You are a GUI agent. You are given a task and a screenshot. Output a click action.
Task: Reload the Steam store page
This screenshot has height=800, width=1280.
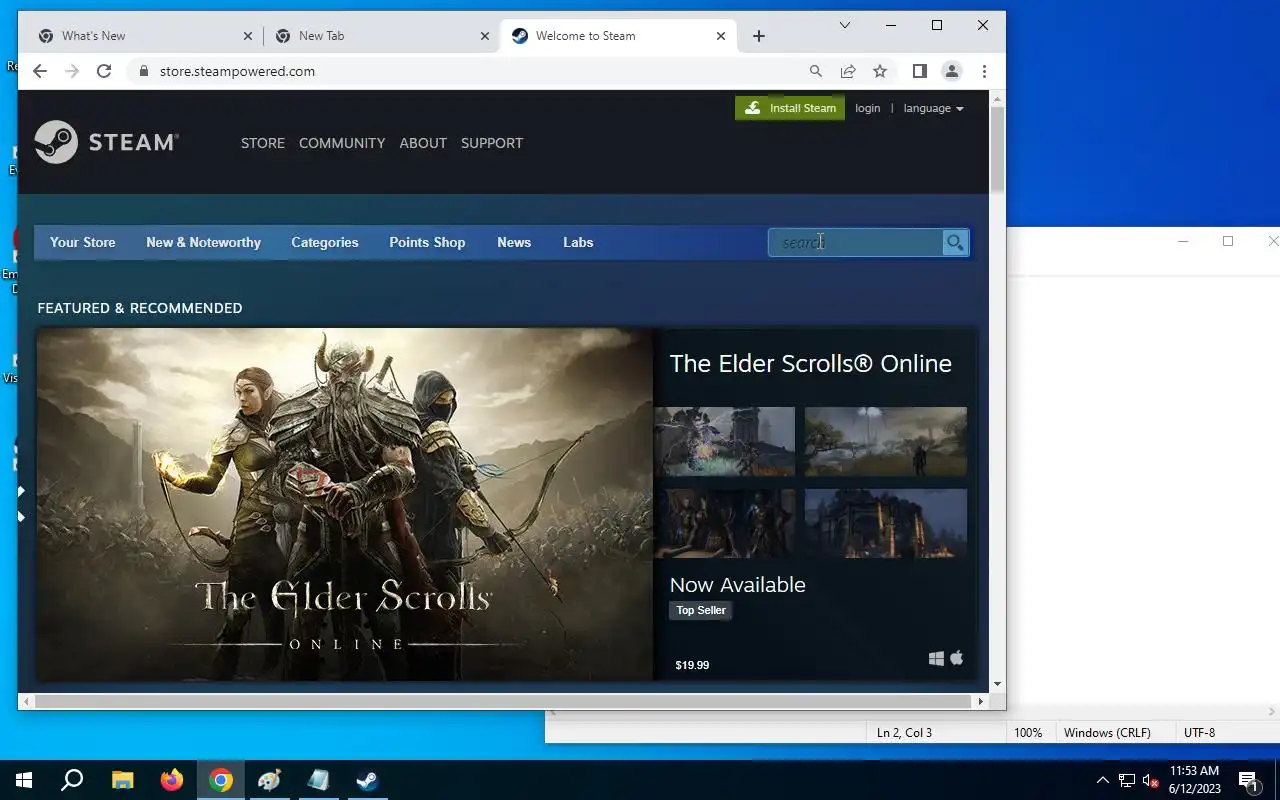click(x=104, y=71)
